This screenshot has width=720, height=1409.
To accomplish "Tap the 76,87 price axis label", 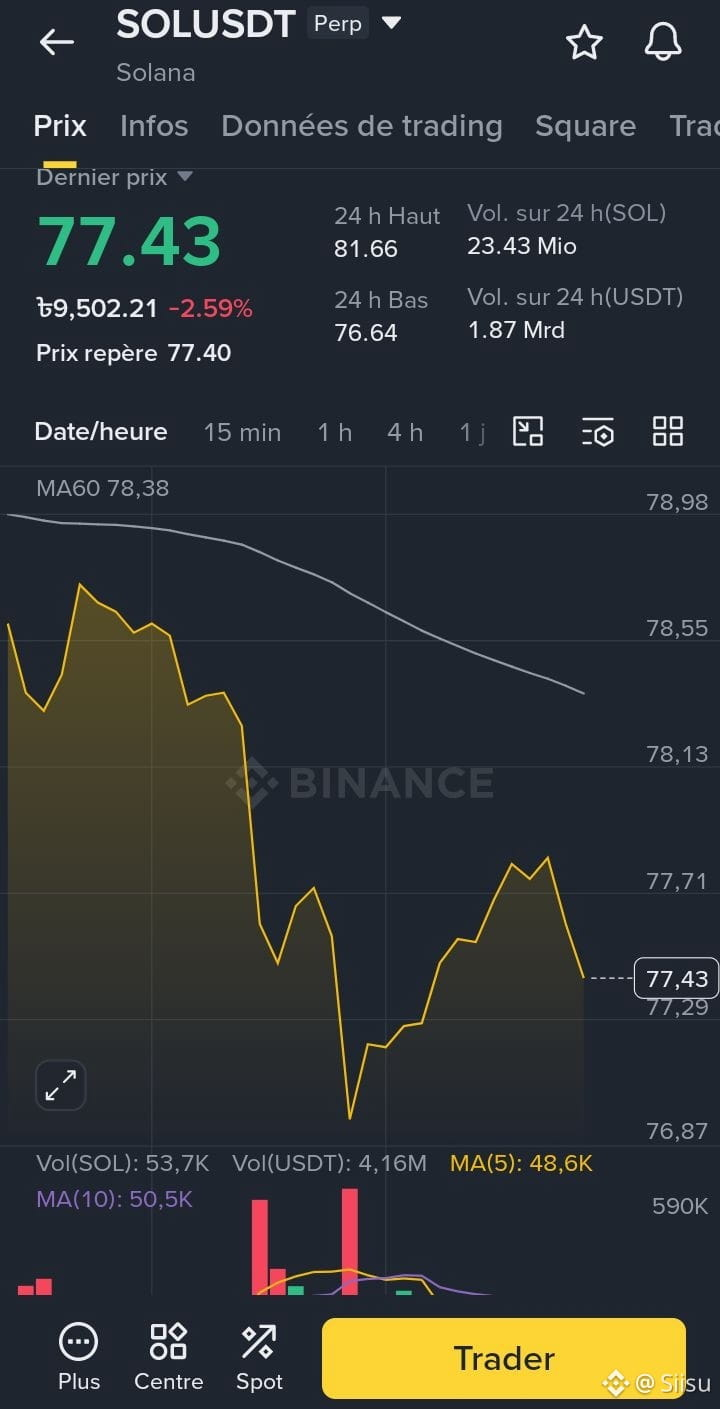I will pos(677,1131).
